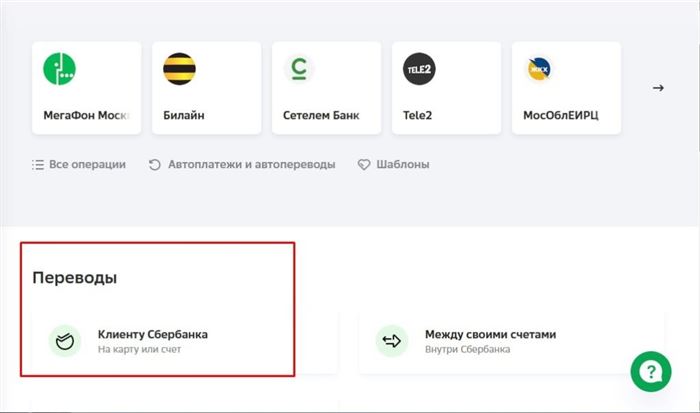Click the MegaFon green logo icon
This screenshot has height=413, width=700.
tap(59, 69)
